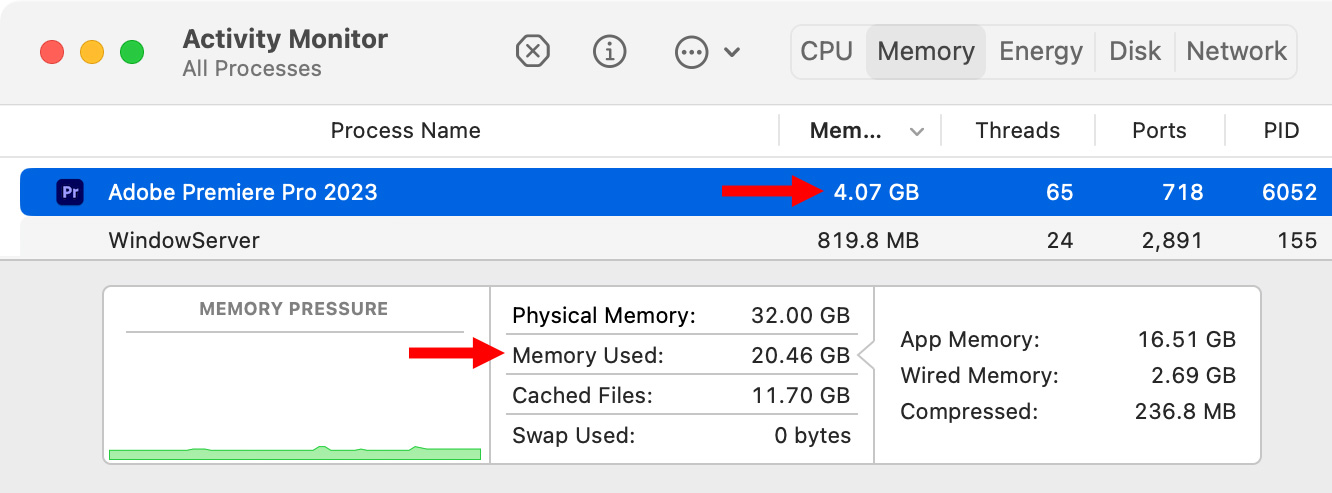Select the Memory tab
The width and height of the screenshot is (1332, 493).
(x=926, y=52)
